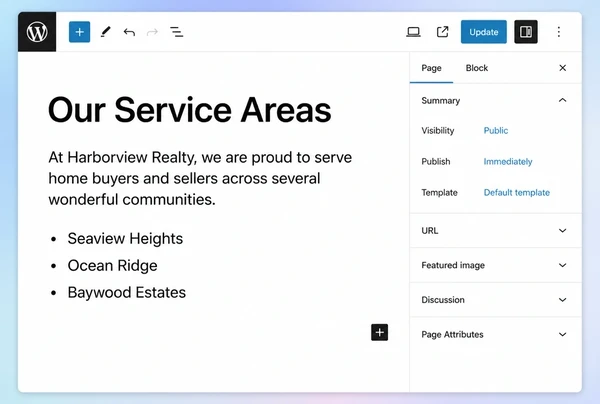
Task: Click the WordPress logo to exit editor
Action: [37, 32]
